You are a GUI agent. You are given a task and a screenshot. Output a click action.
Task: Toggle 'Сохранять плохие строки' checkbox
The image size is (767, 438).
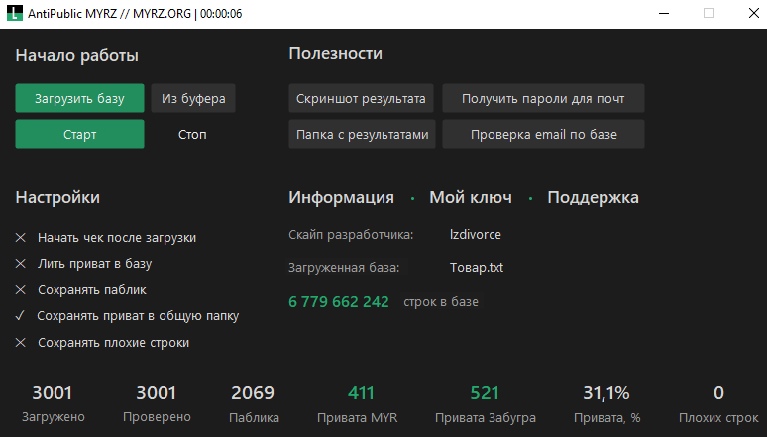click(21, 343)
